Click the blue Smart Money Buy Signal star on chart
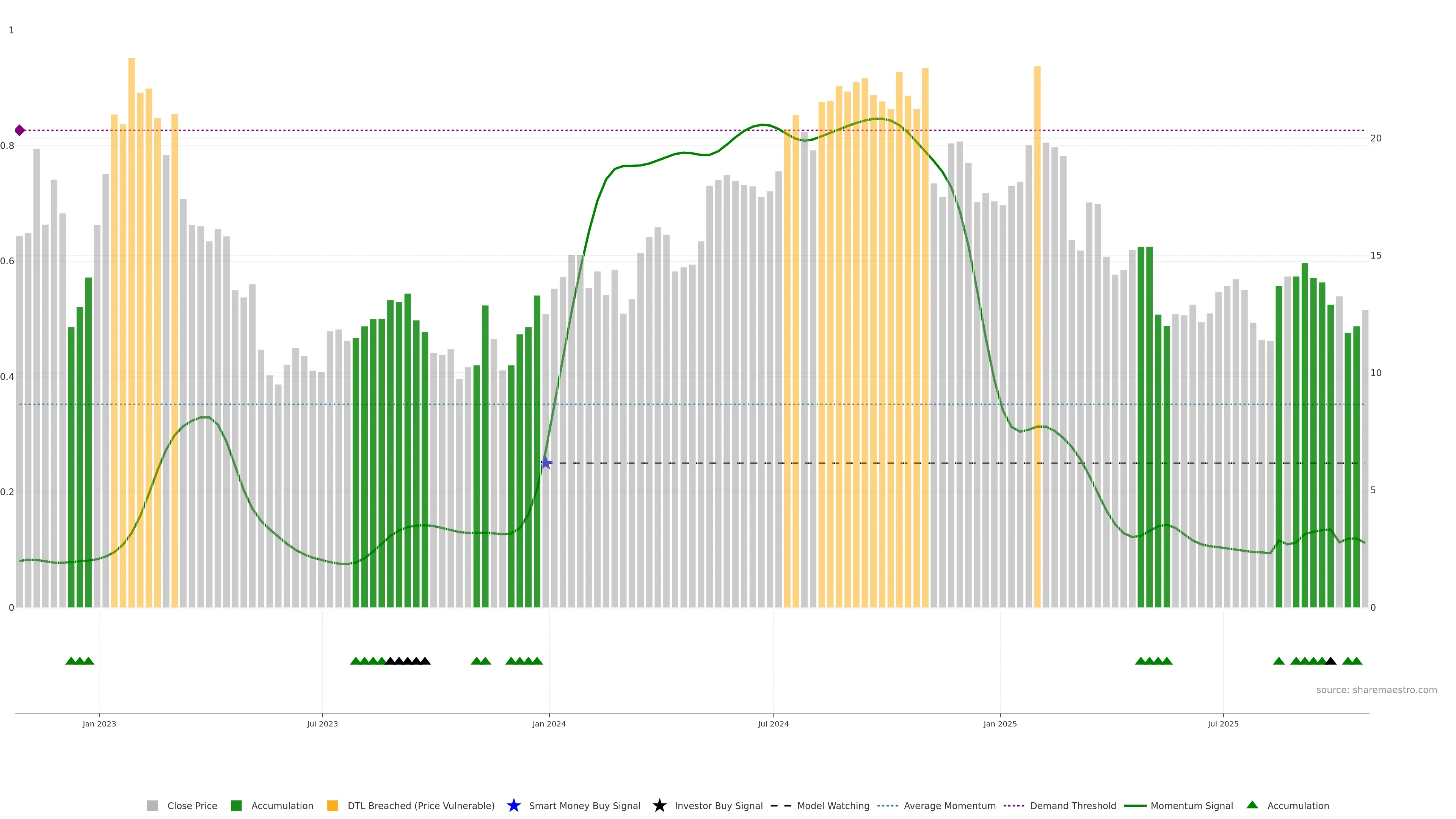This screenshot has height=819, width=1456. point(546,463)
